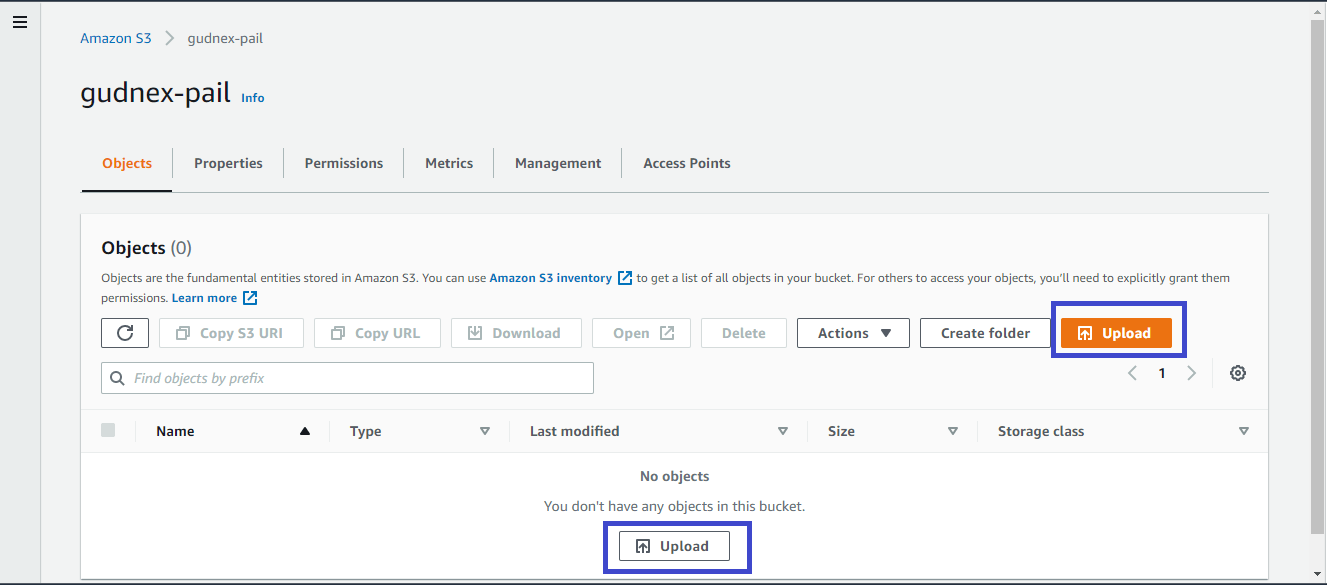Click the Storage class column header
1327x585 pixels.
(1041, 431)
